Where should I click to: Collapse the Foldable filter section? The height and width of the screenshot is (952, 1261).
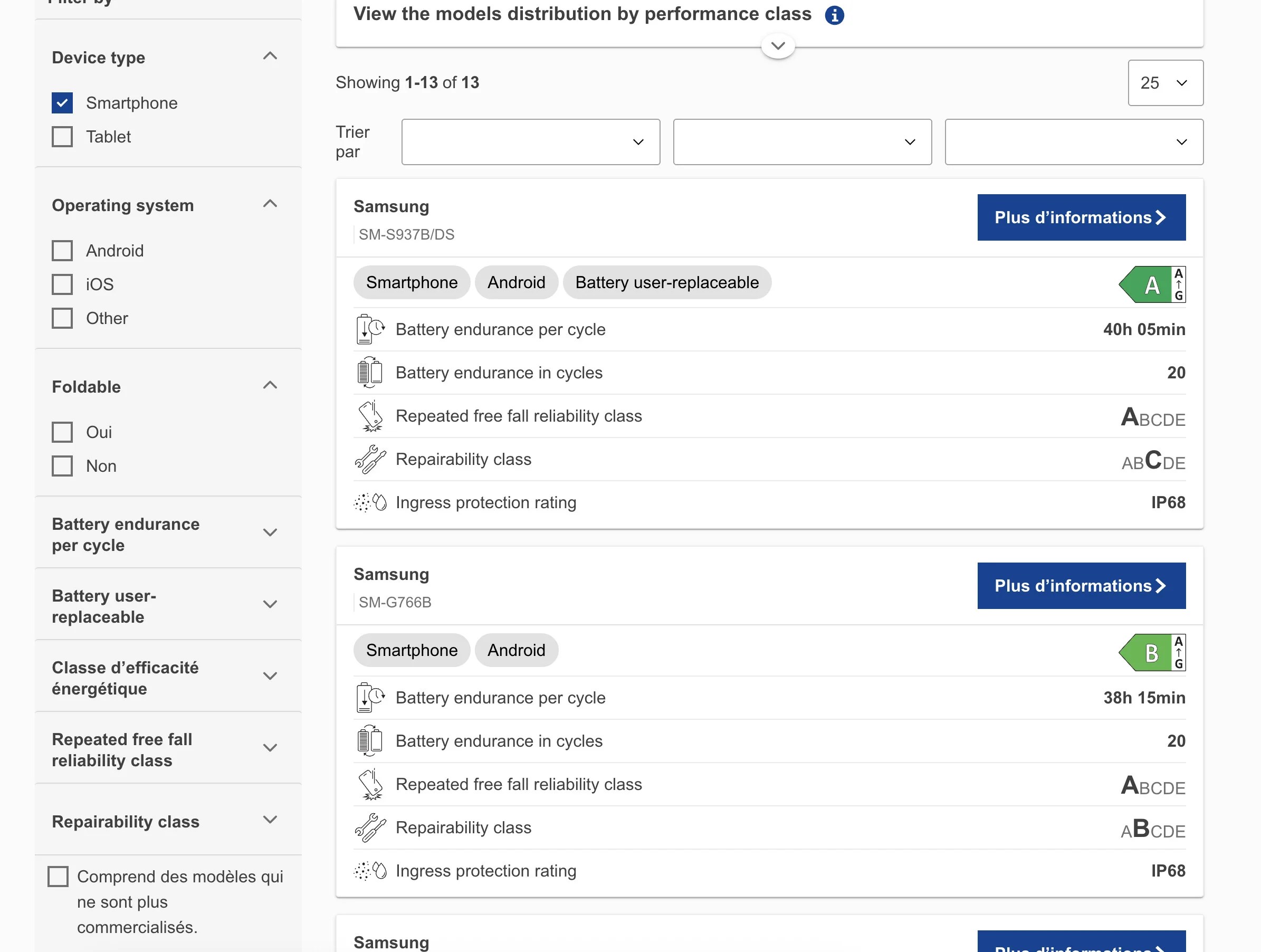[270, 385]
